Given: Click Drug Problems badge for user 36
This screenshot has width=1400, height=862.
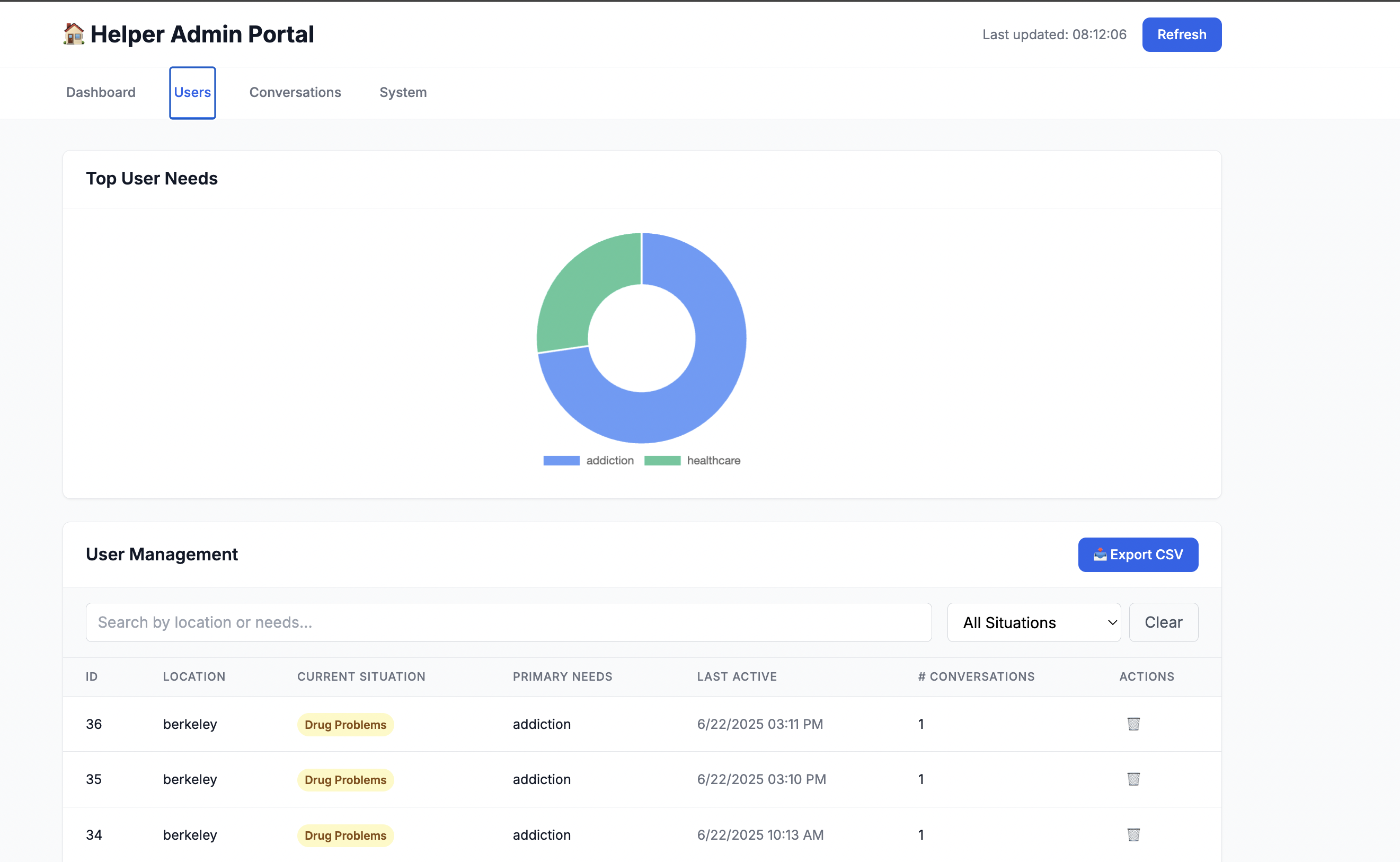Looking at the screenshot, I should tap(345, 725).
